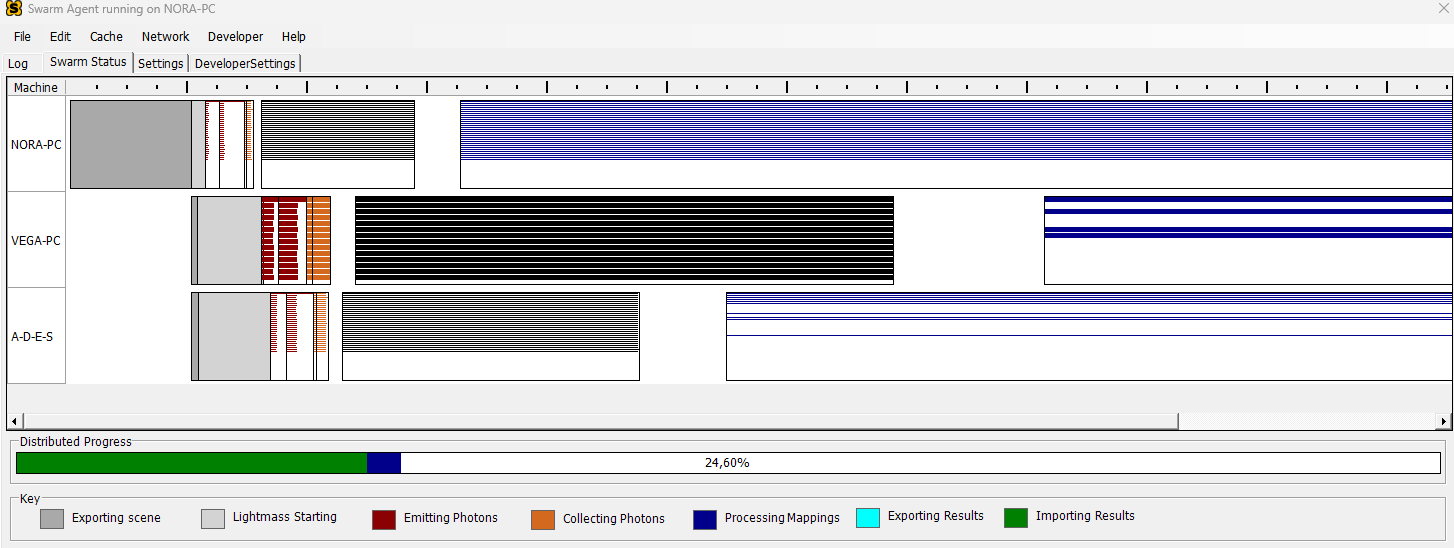The height and width of the screenshot is (548, 1454).
Task: Click VEGA-PC's orange Collecting Photons block
Action: coord(319,240)
